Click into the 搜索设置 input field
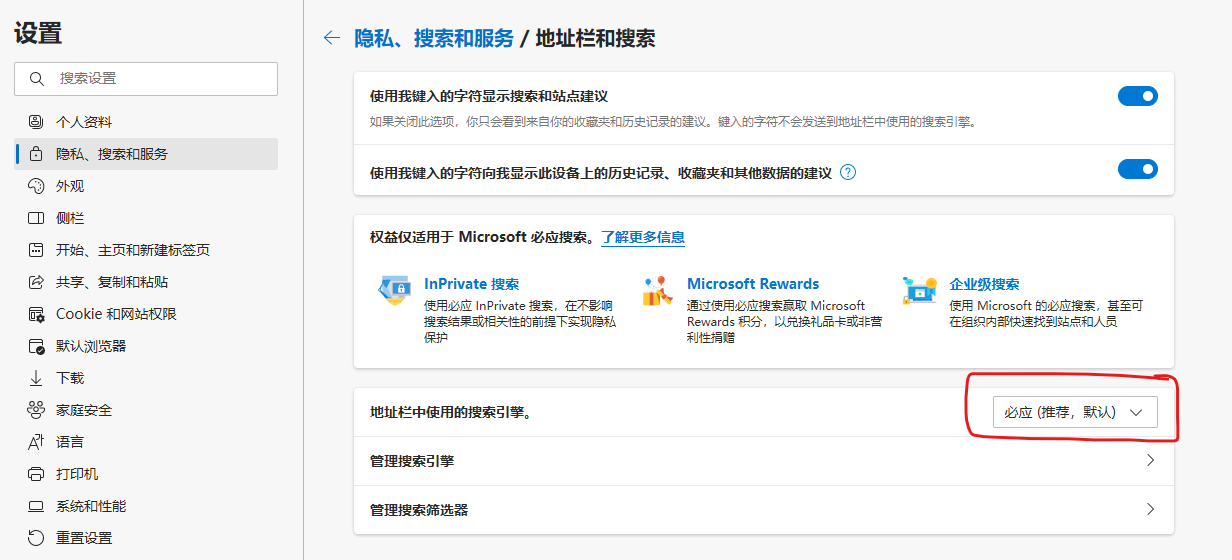The image size is (1232, 560). [146, 78]
